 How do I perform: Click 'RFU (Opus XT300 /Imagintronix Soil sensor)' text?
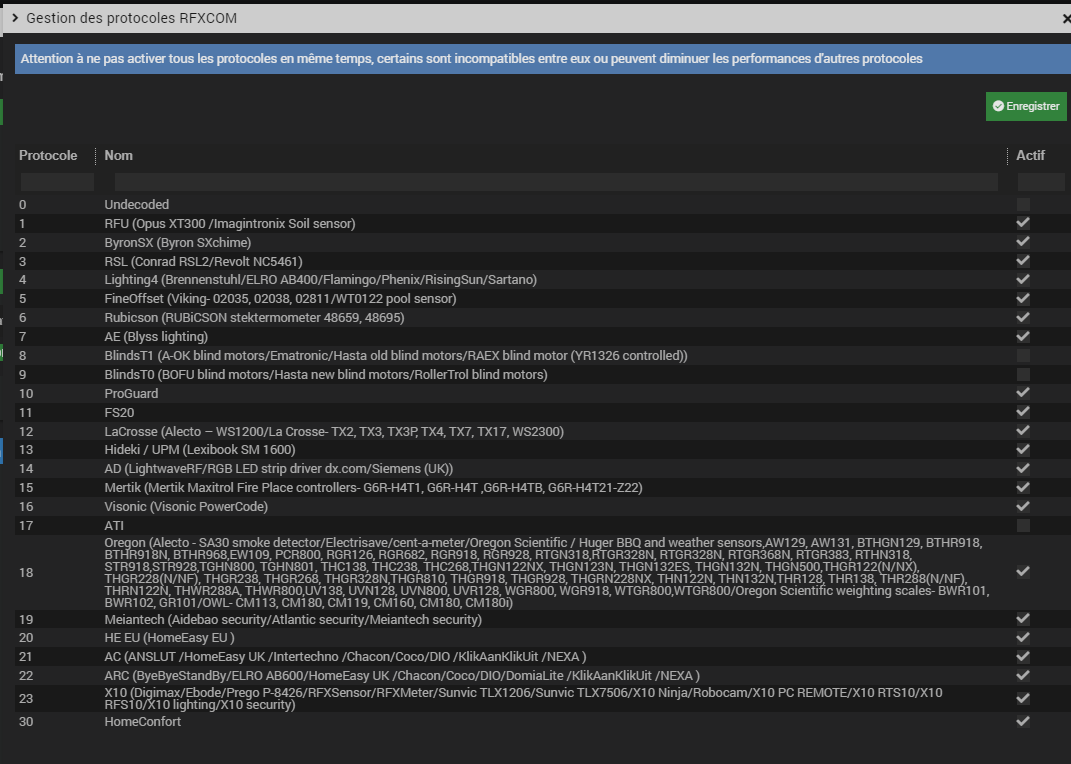click(230, 223)
